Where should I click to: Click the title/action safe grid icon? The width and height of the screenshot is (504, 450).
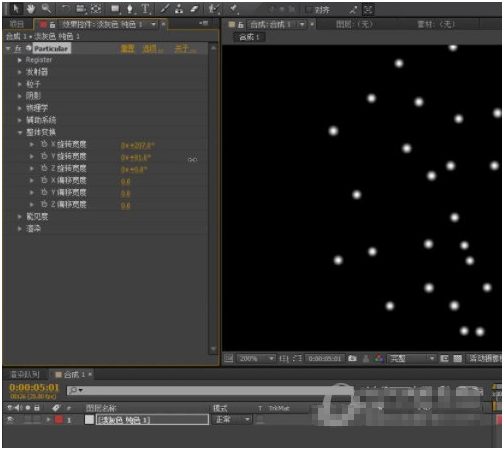(284, 359)
